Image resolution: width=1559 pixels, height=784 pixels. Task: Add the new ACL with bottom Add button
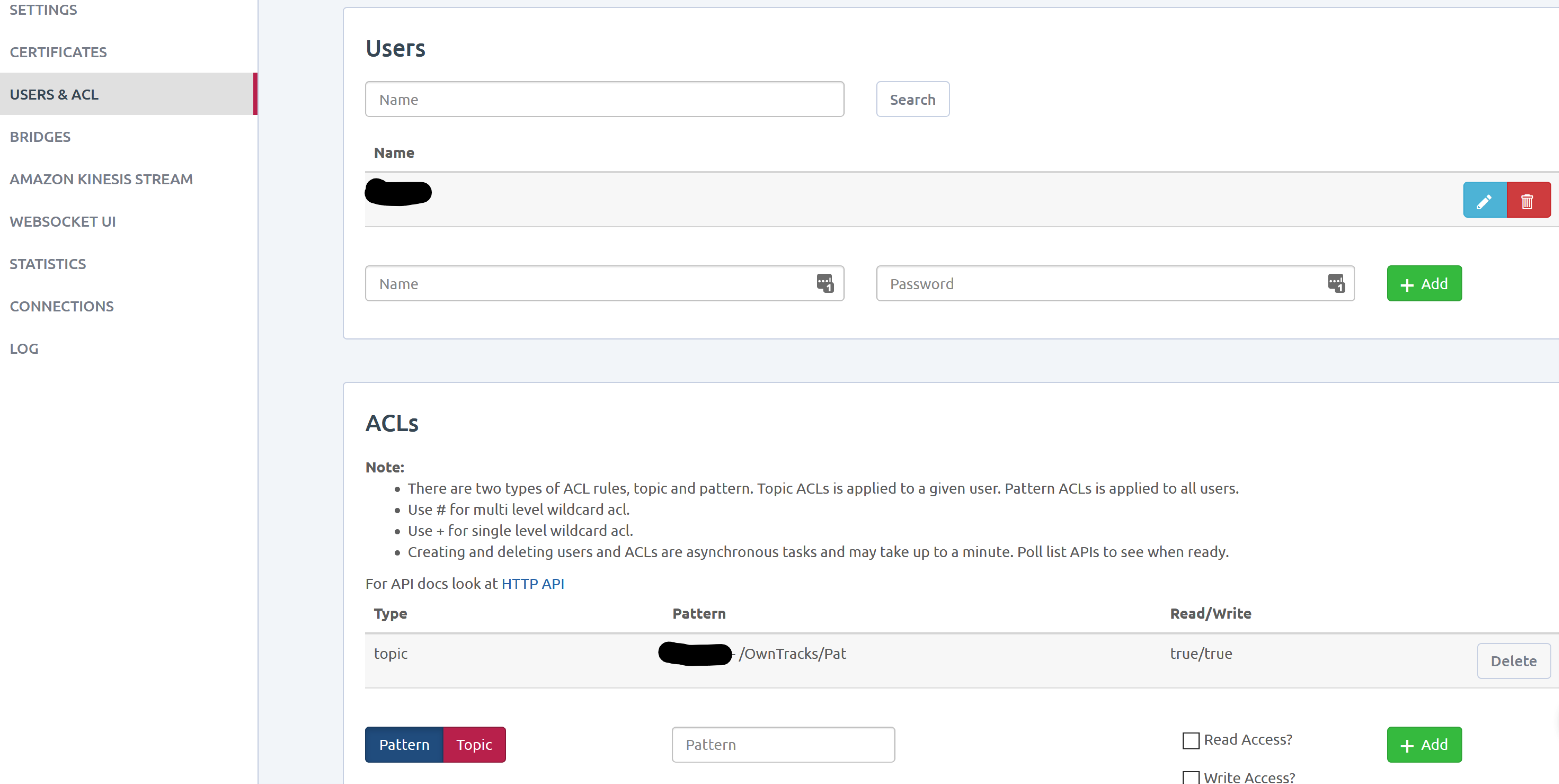point(1424,745)
